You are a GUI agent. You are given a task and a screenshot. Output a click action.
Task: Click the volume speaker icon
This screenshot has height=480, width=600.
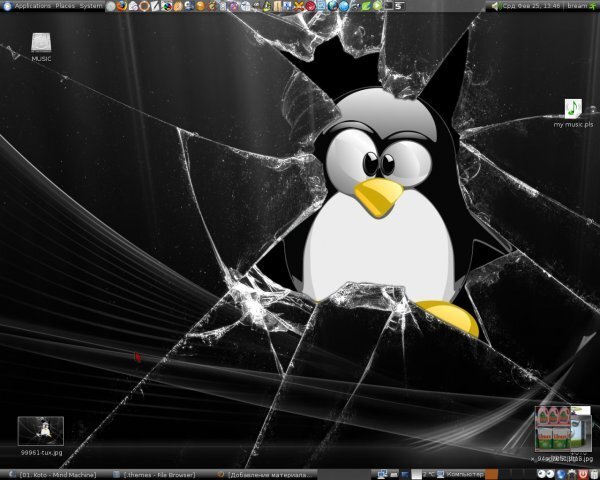click(496, 6)
